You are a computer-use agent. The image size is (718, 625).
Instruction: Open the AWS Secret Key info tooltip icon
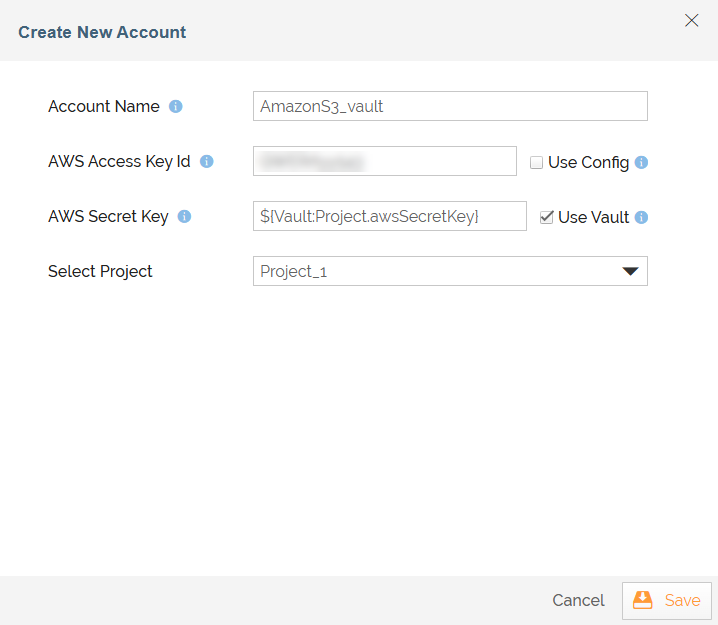(x=184, y=216)
